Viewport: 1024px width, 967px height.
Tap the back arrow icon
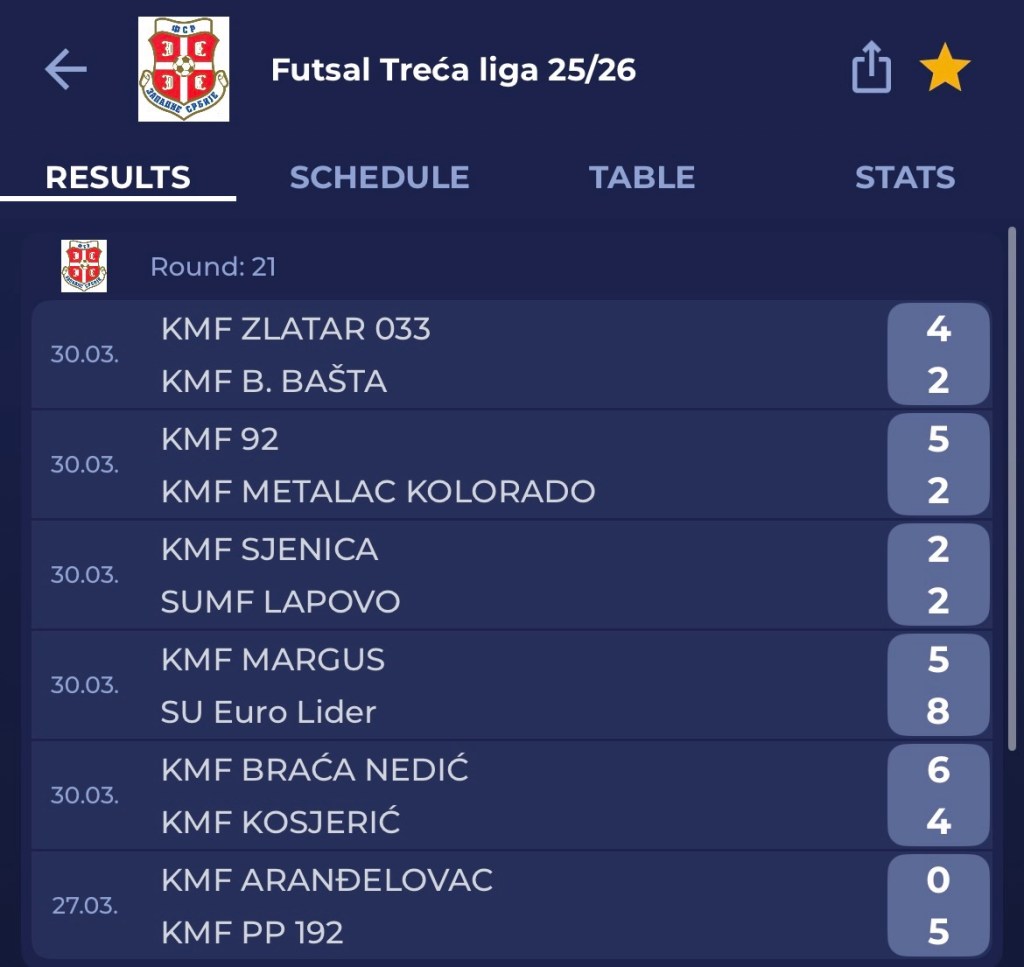pyautogui.click(x=66, y=70)
